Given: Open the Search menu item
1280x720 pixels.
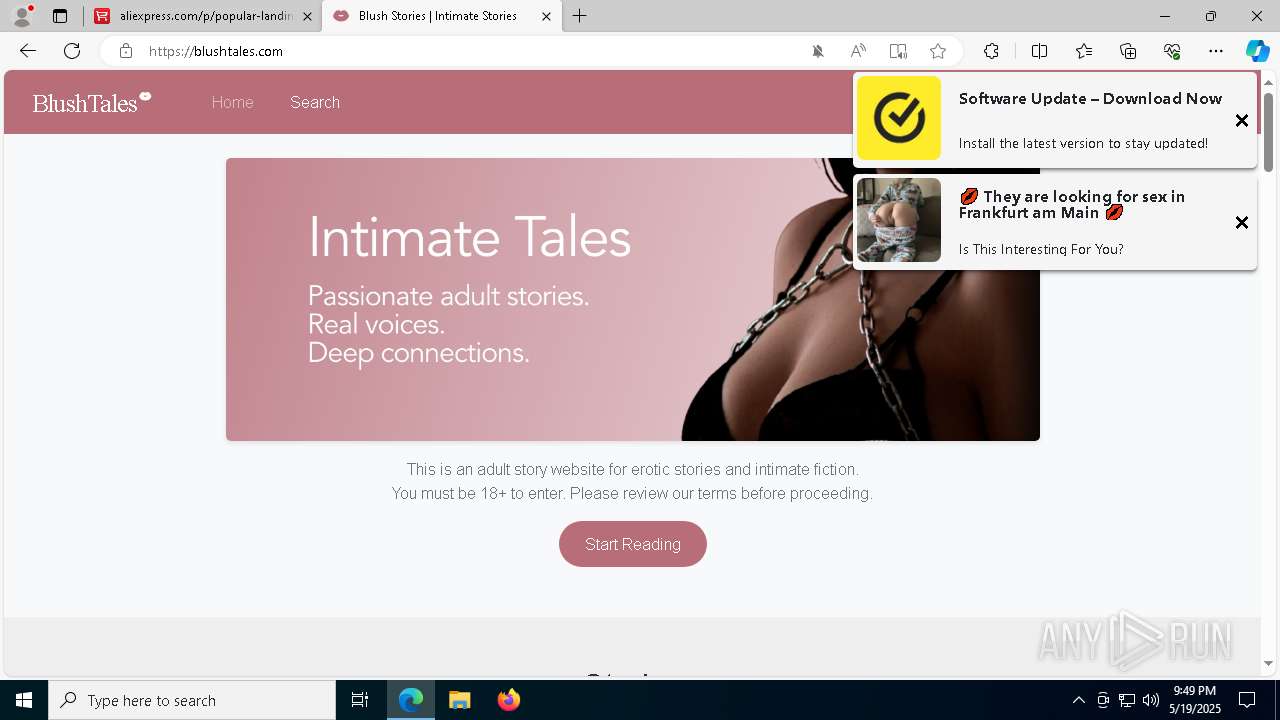Looking at the screenshot, I should click(315, 102).
